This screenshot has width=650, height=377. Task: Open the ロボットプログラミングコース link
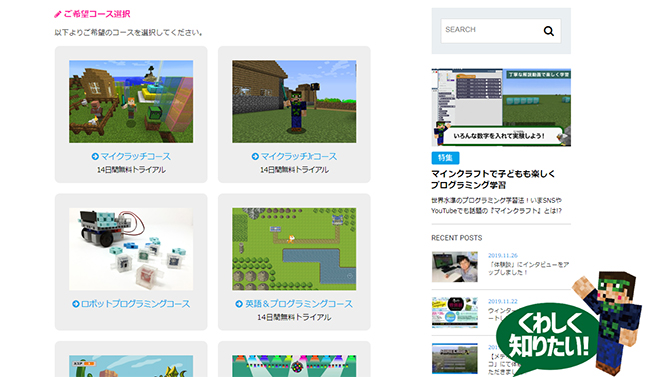[x=136, y=304]
